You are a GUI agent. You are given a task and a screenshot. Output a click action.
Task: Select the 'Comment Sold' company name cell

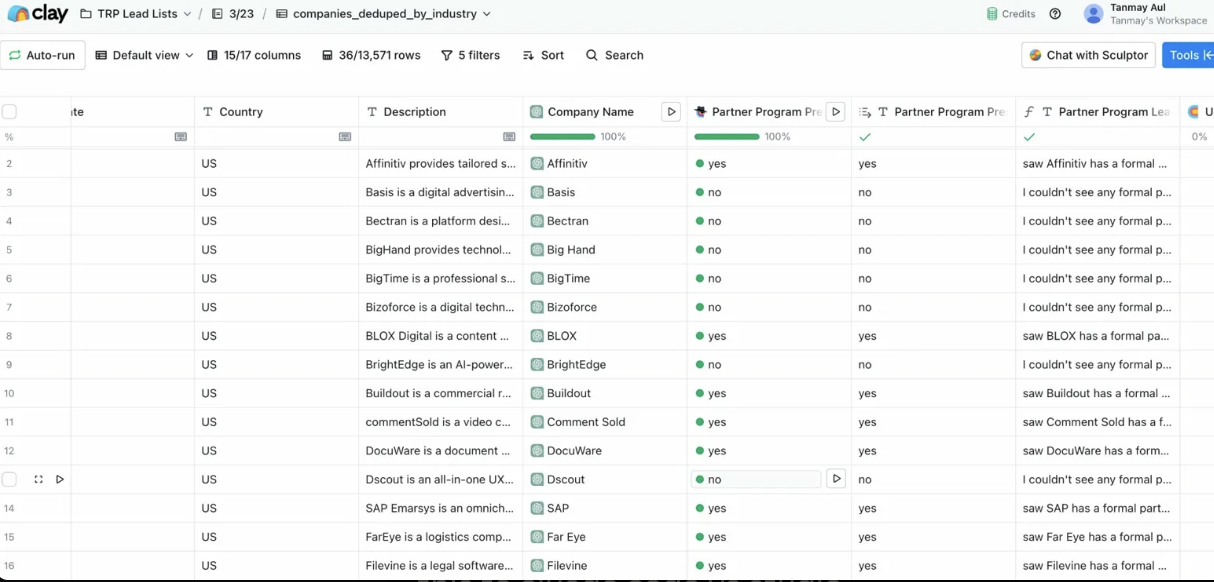pyautogui.click(x=604, y=422)
